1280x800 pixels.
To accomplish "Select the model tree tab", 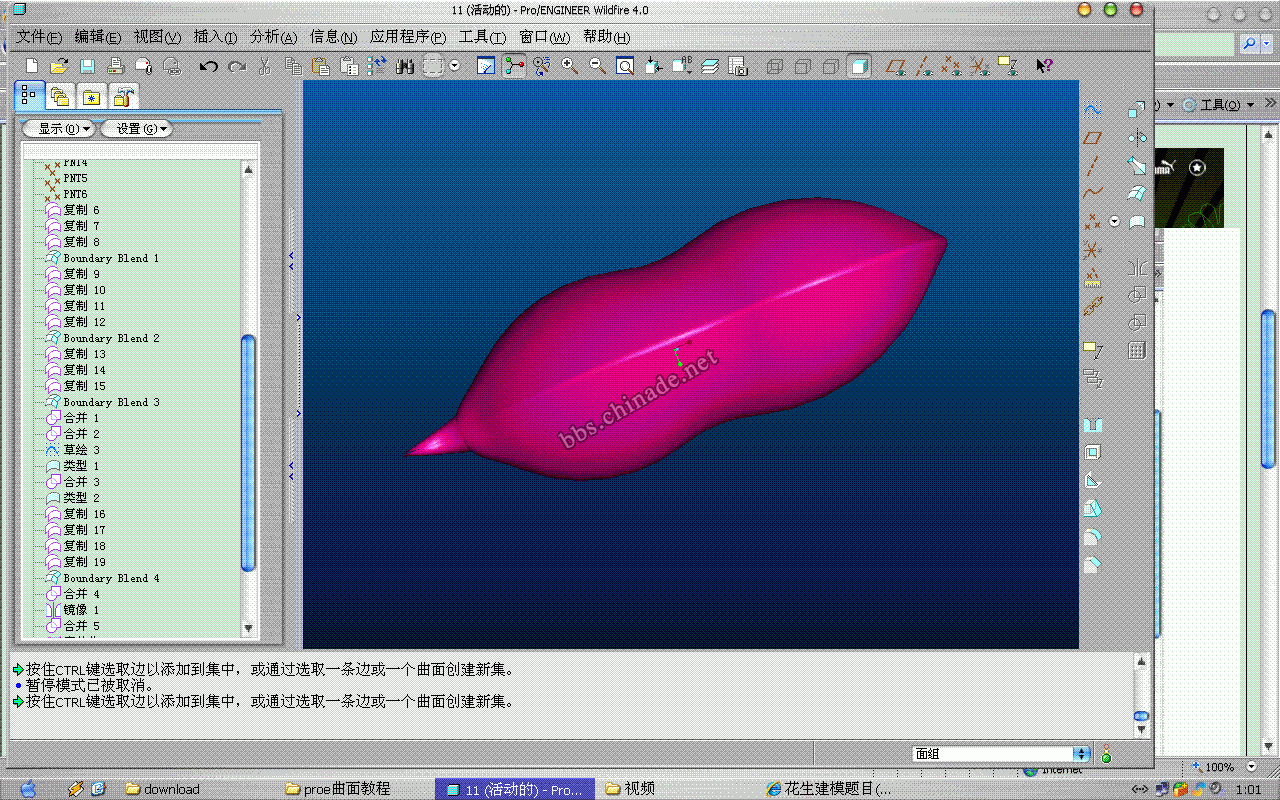I will tap(28, 96).
